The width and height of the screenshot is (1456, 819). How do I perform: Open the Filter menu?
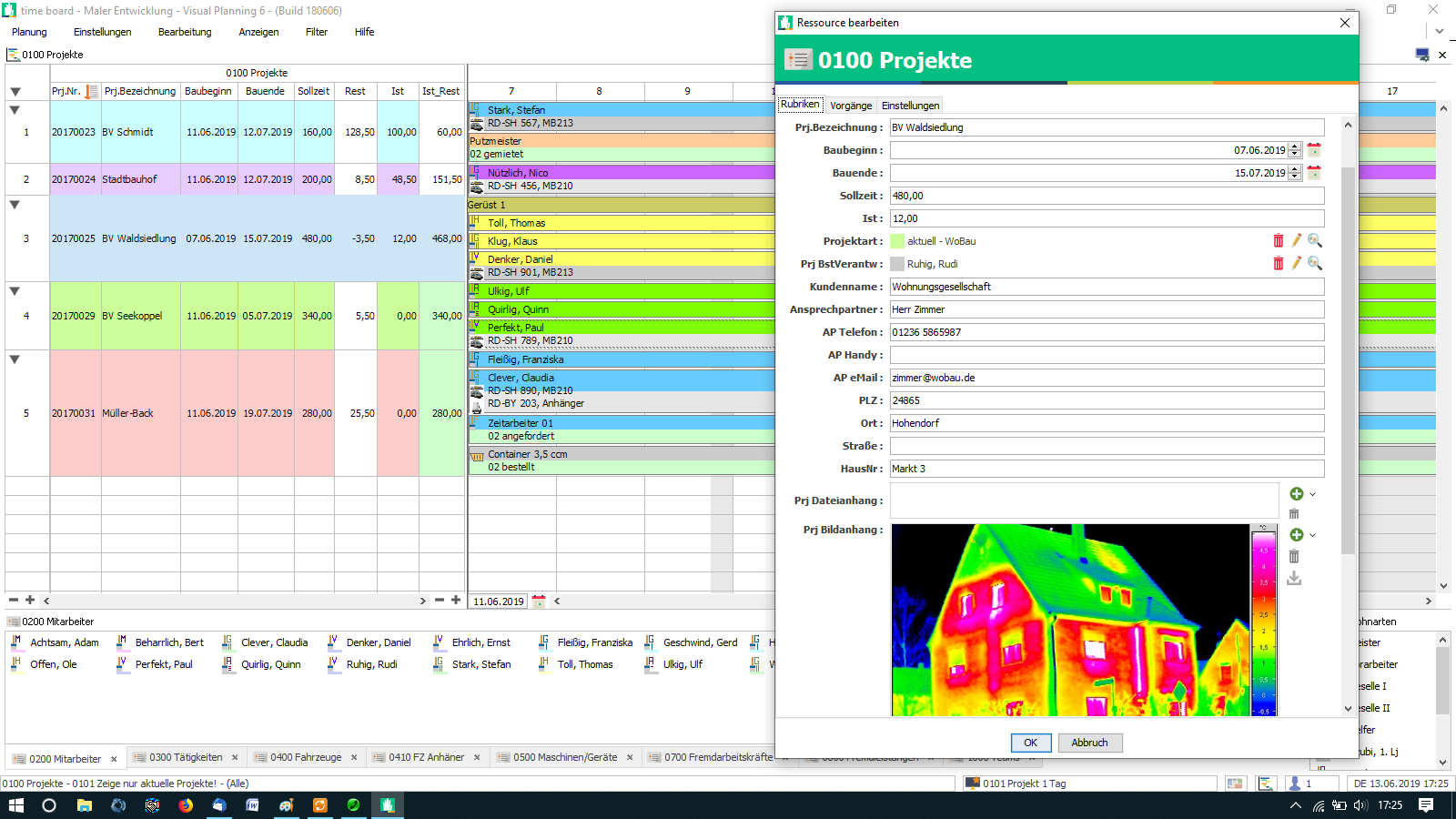(316, 32)
